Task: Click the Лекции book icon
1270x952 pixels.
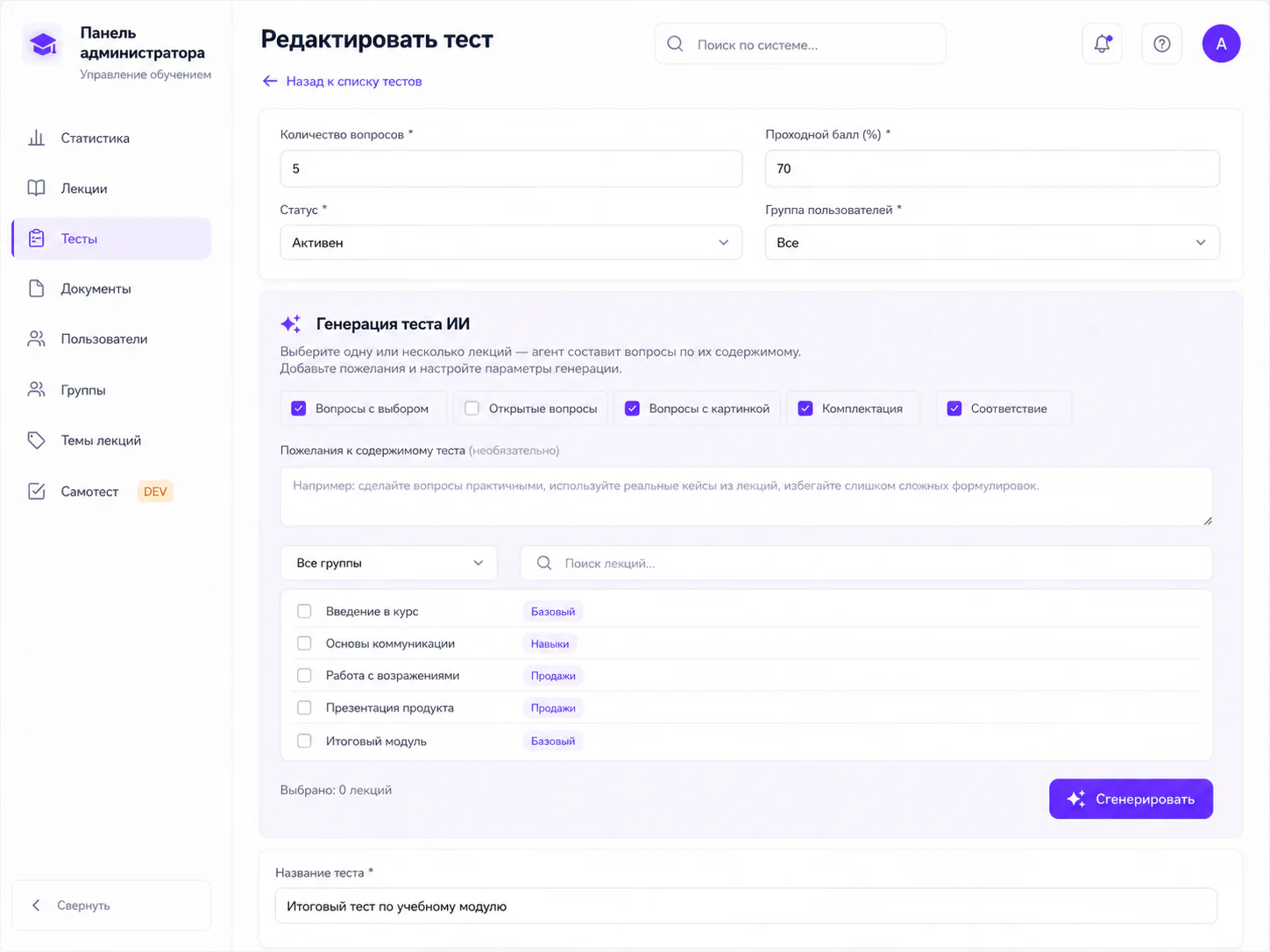Action: click(36, 188)
